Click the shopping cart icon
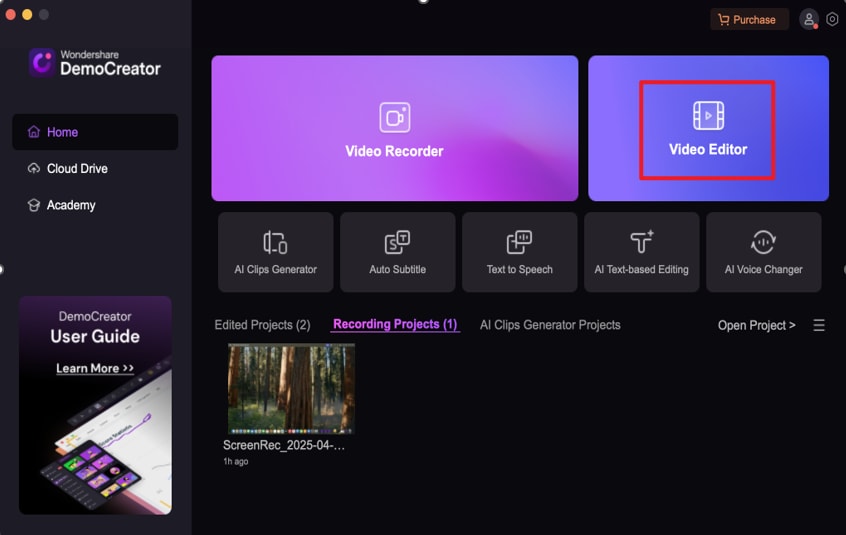Viewport: 846px width, 535px height. click(x=724, y=19)
